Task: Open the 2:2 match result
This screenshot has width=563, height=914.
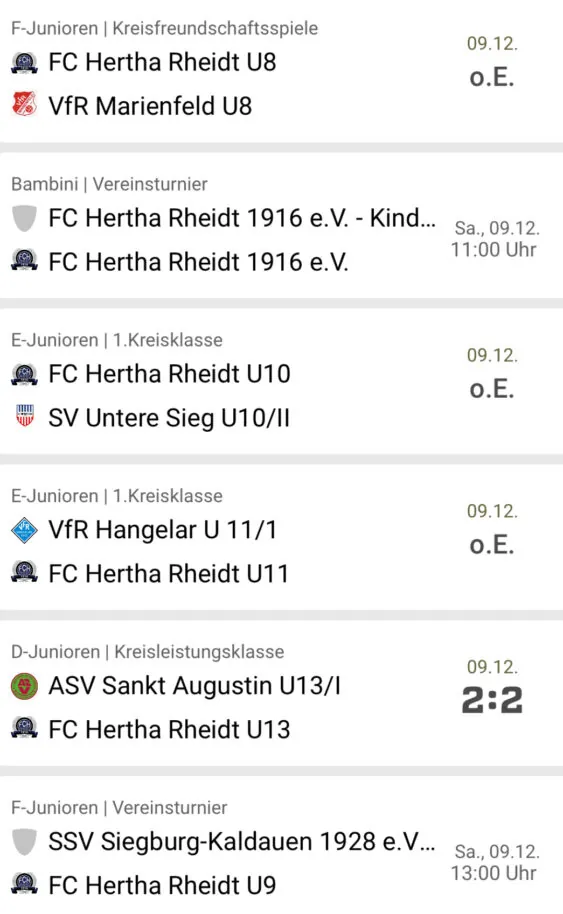Action: [492, 700]
